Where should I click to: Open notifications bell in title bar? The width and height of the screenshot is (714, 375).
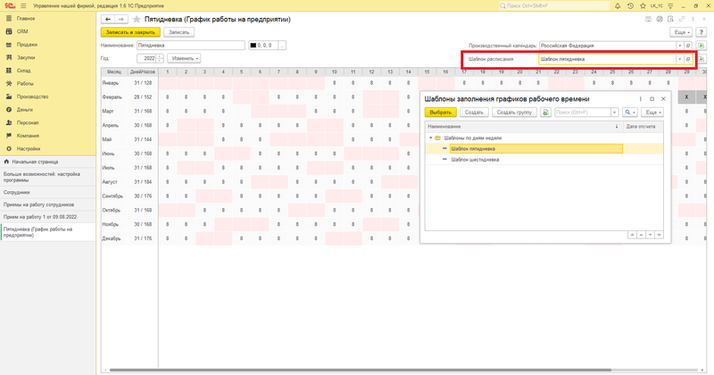(x=617, y=6)
